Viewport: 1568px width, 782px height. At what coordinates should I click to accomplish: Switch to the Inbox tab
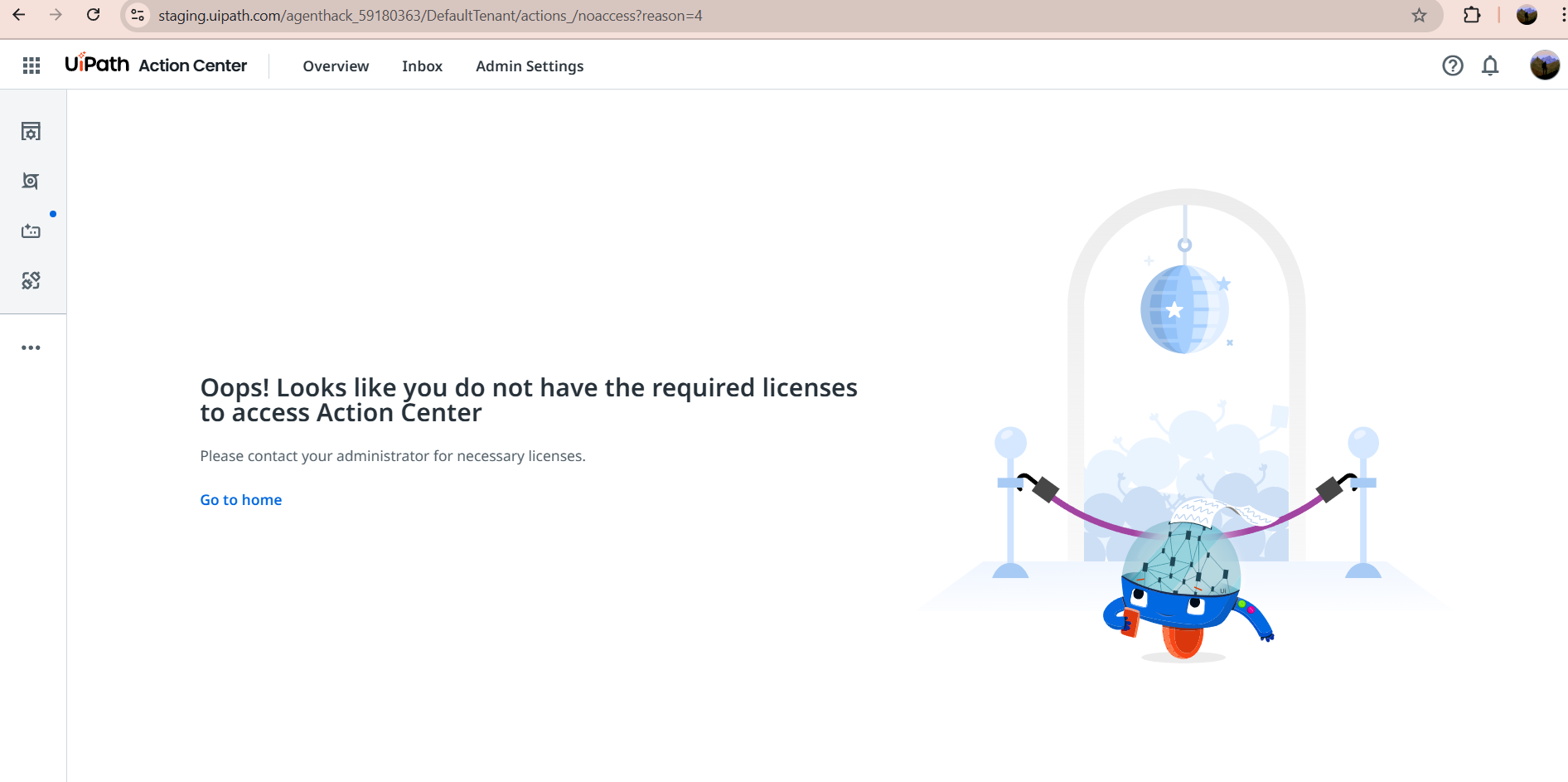click(422, 66)
